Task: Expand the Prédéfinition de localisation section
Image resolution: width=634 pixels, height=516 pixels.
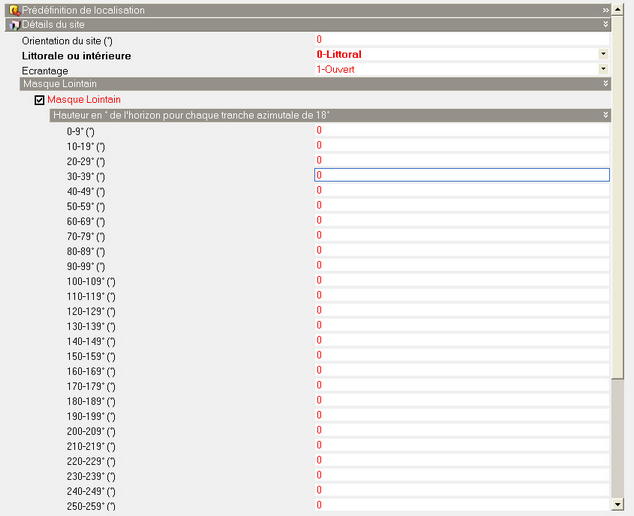Action: [606, 9]
